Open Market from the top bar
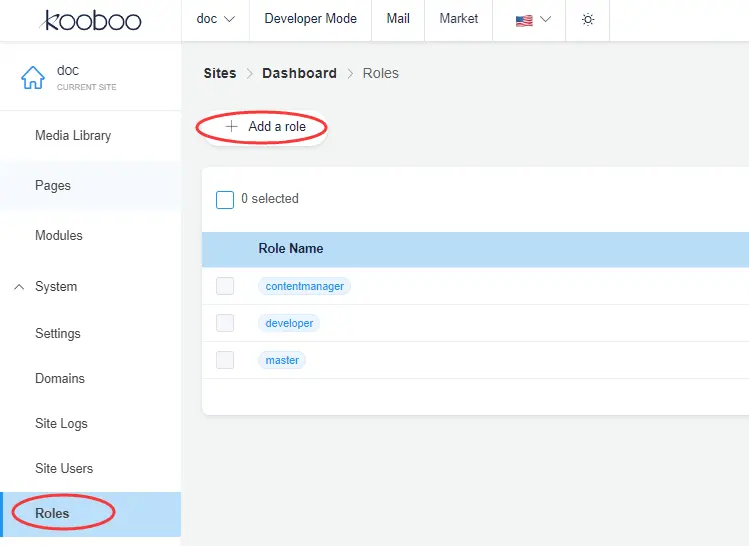The height and width of the screenshot is (546, 749). click(458, 19)
